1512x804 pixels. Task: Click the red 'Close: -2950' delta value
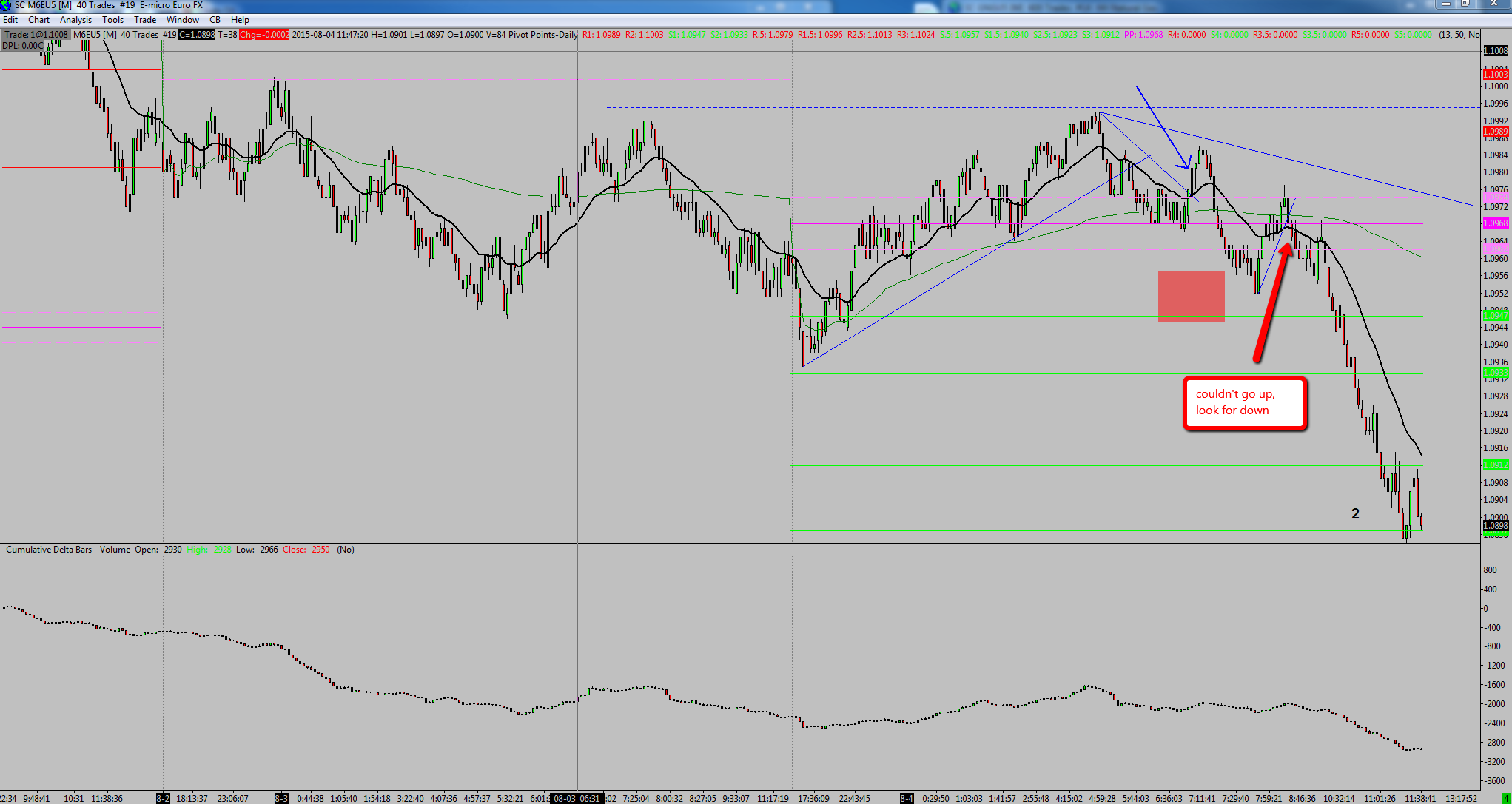click(306, 550)
